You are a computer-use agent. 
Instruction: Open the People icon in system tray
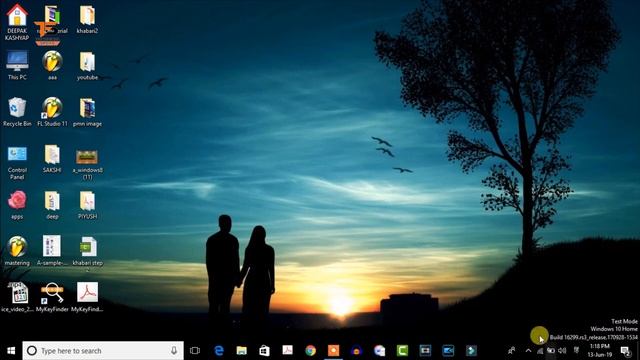(x=511, y=351)
